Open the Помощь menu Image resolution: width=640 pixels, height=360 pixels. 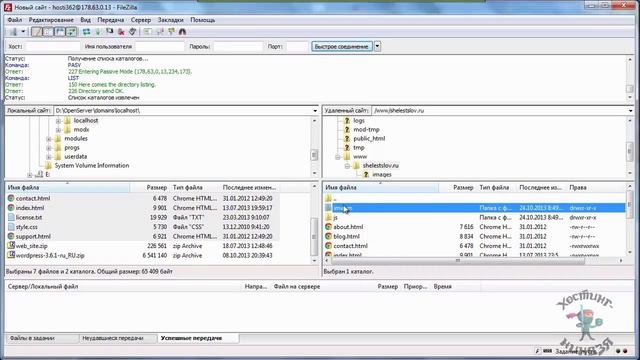[202, 20]
